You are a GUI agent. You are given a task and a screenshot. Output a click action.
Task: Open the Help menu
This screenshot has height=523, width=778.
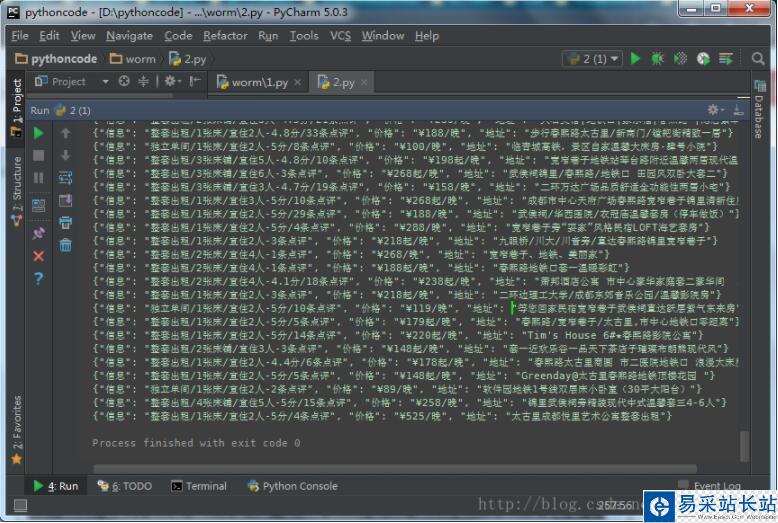tap(427, 36)
